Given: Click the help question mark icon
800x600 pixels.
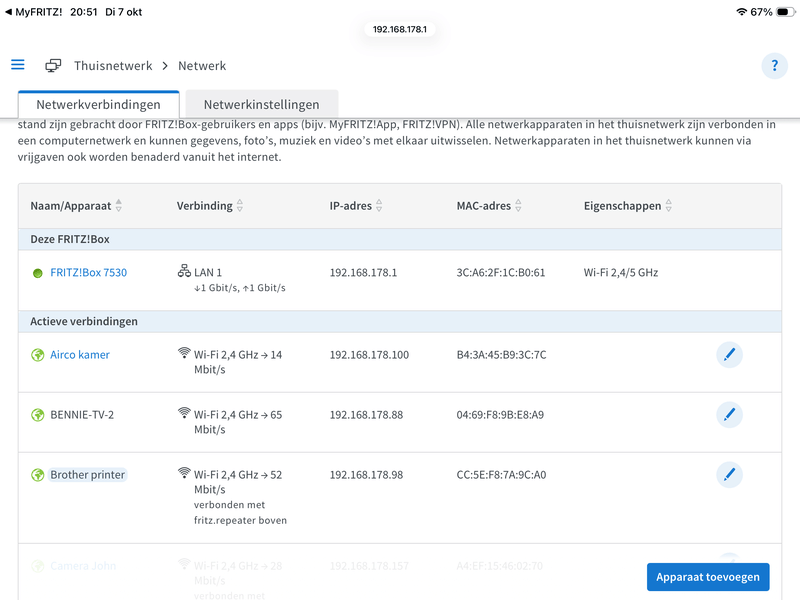Looking at the screenshot, I should point(774,66).
